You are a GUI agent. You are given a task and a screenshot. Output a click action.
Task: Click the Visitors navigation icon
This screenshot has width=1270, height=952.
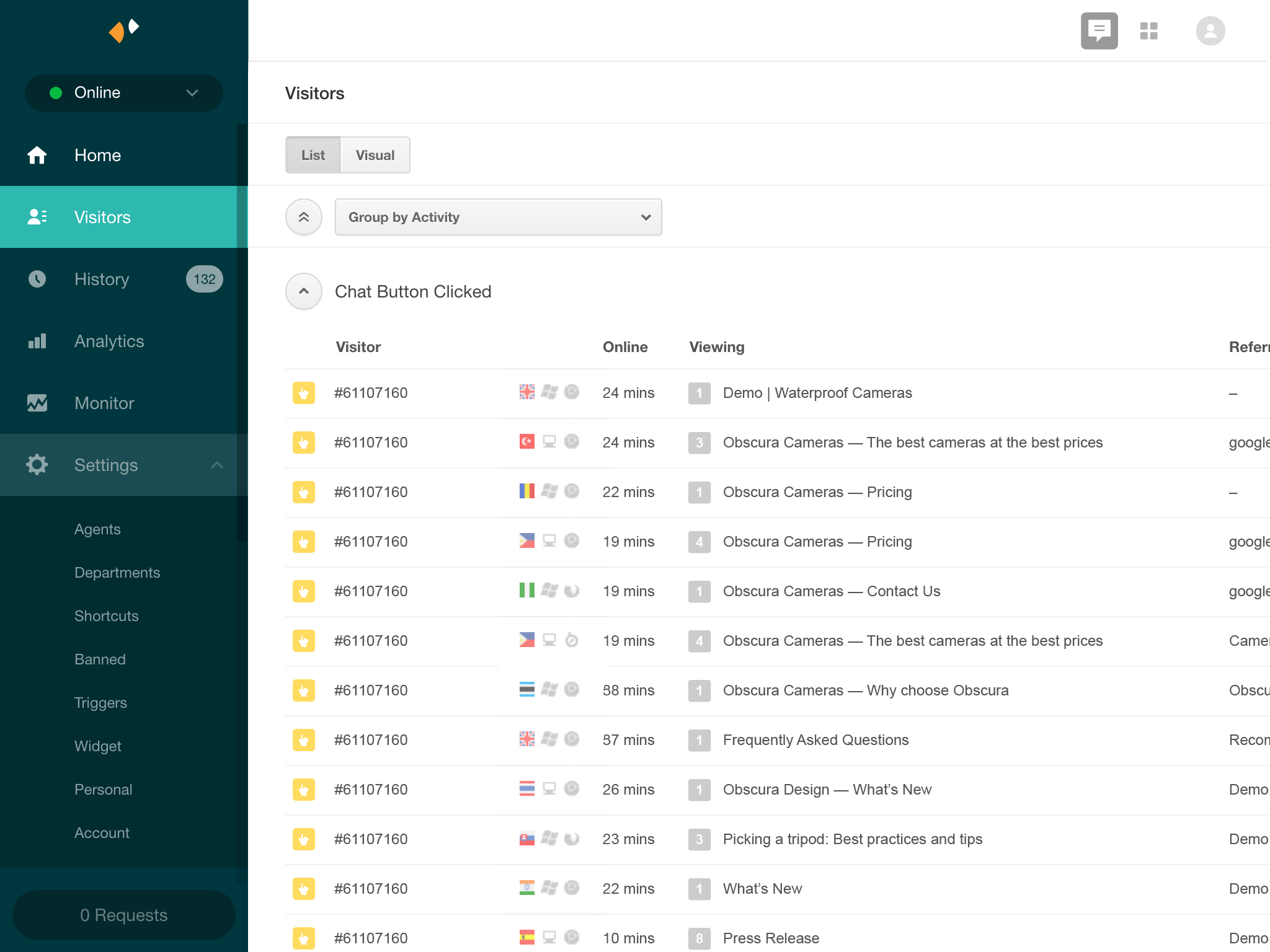pyautogui.click(x=37, y=217)
